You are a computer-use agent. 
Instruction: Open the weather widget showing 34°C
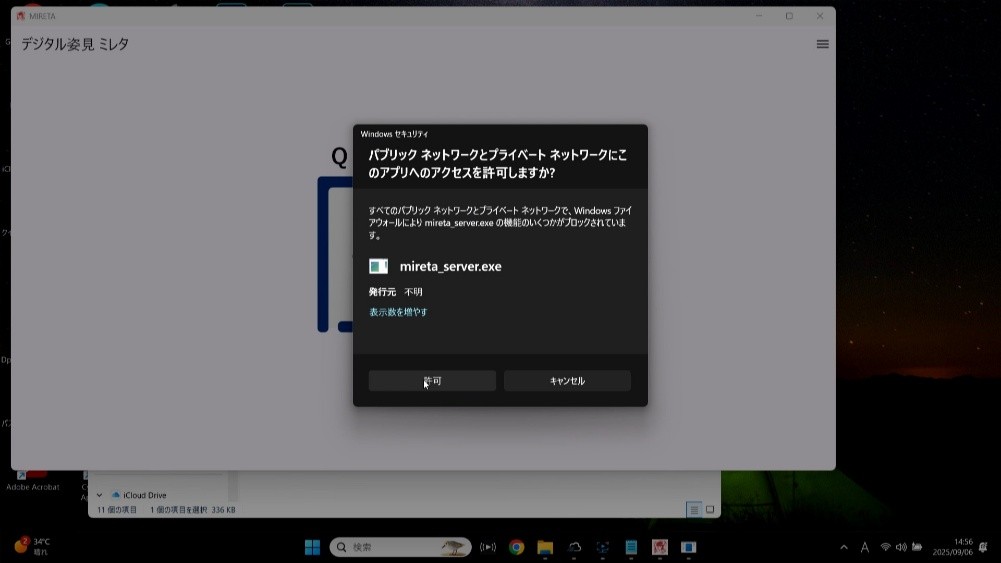pyautogui.click(x=32, y=546)
